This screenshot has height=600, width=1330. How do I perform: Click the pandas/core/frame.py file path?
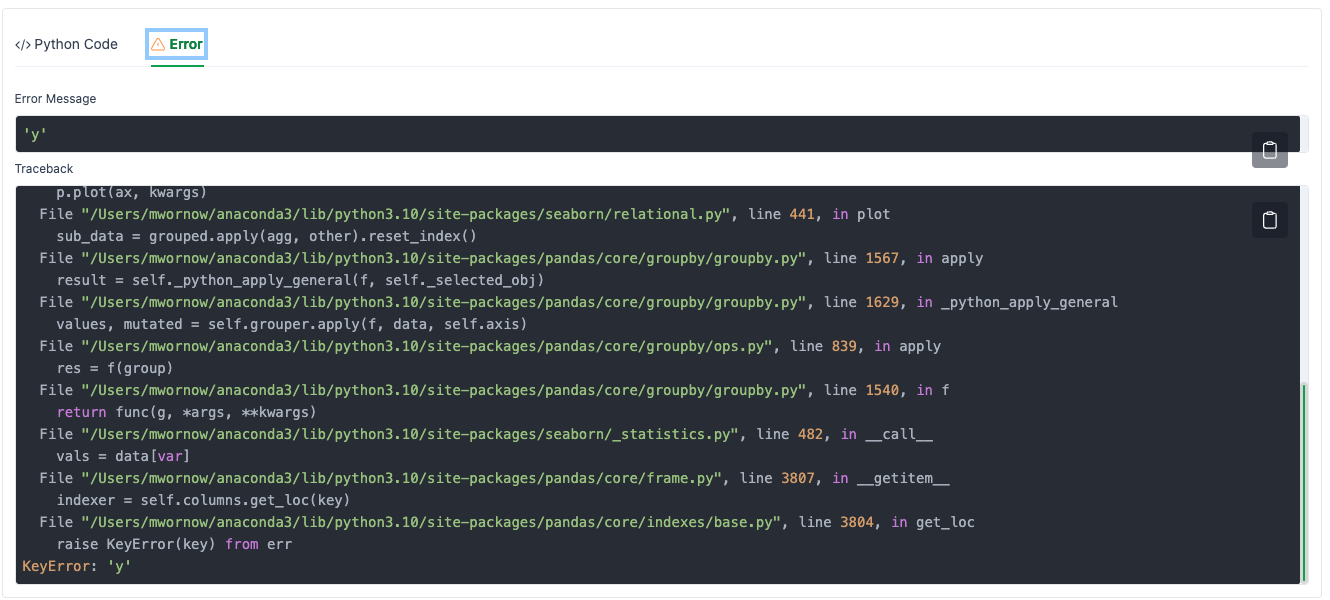[402, 478]
